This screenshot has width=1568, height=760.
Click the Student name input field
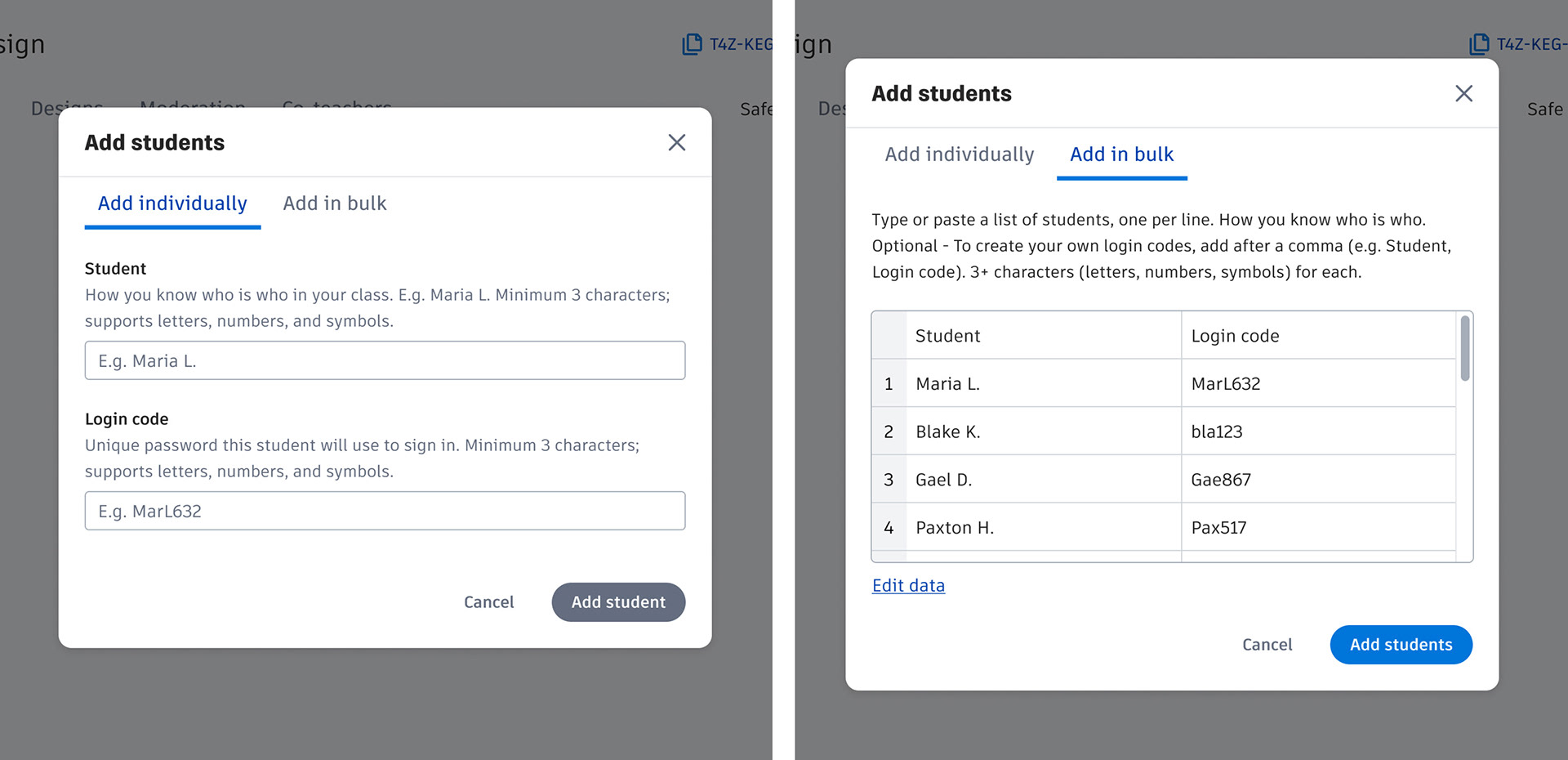point(385,360)
